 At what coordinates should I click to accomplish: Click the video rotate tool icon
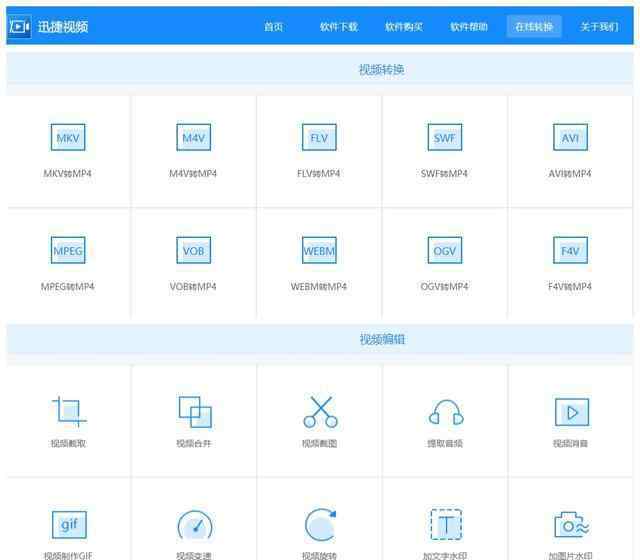click(x=320, y=525)
